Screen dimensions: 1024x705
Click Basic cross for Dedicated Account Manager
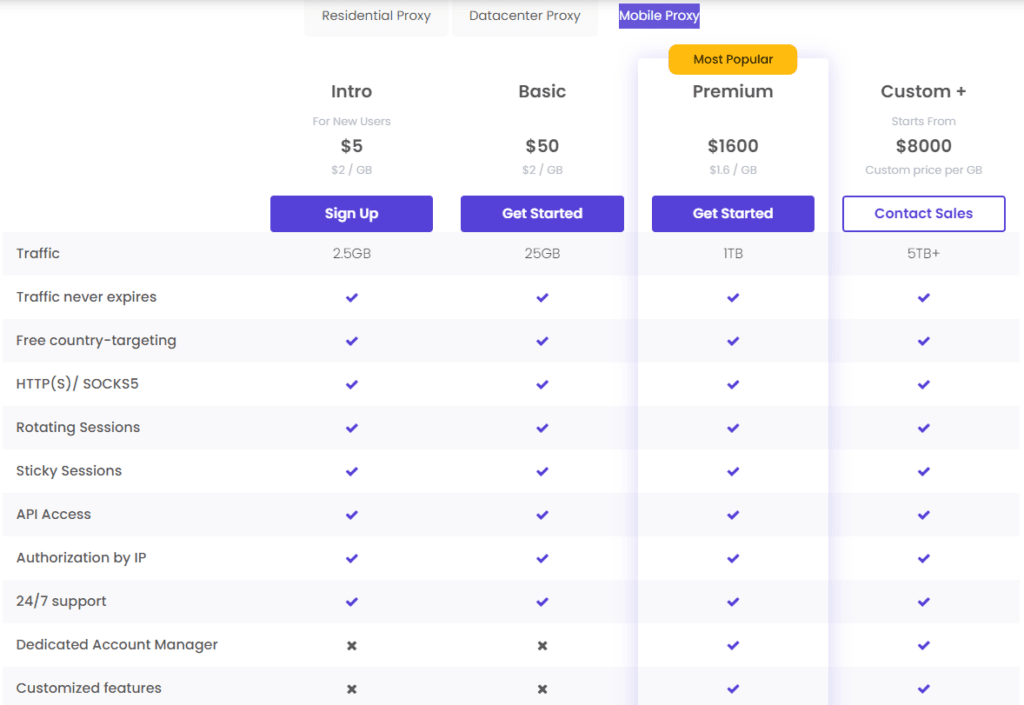(542, 646)
